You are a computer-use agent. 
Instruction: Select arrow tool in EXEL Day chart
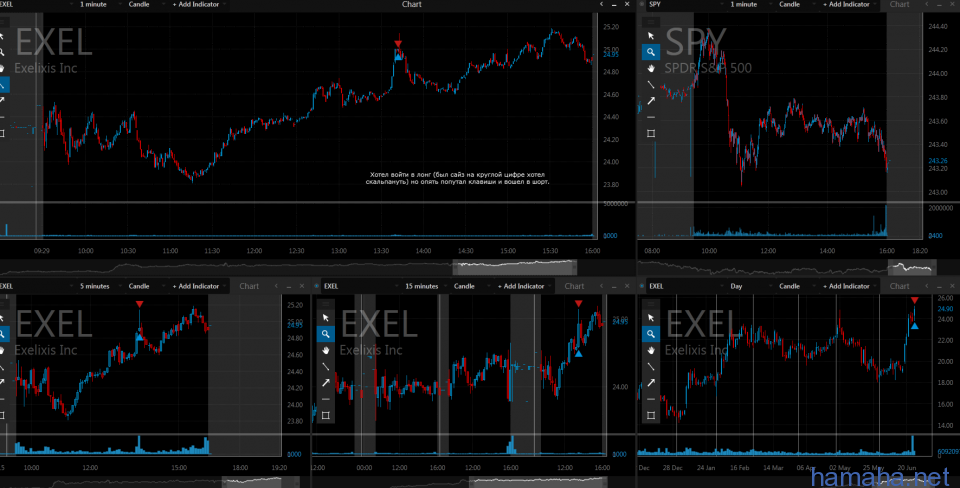pos(651,382)
